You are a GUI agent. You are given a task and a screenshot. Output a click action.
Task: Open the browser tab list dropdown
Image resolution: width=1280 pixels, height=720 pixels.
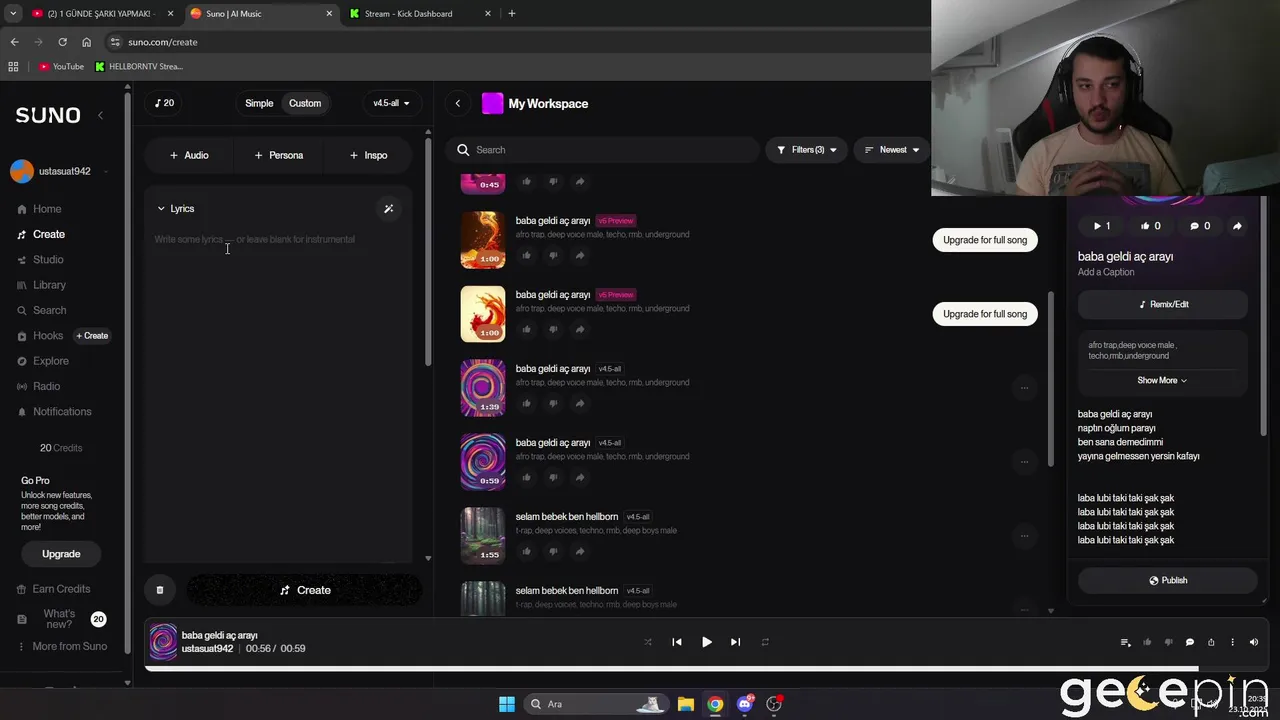point(13,13)
